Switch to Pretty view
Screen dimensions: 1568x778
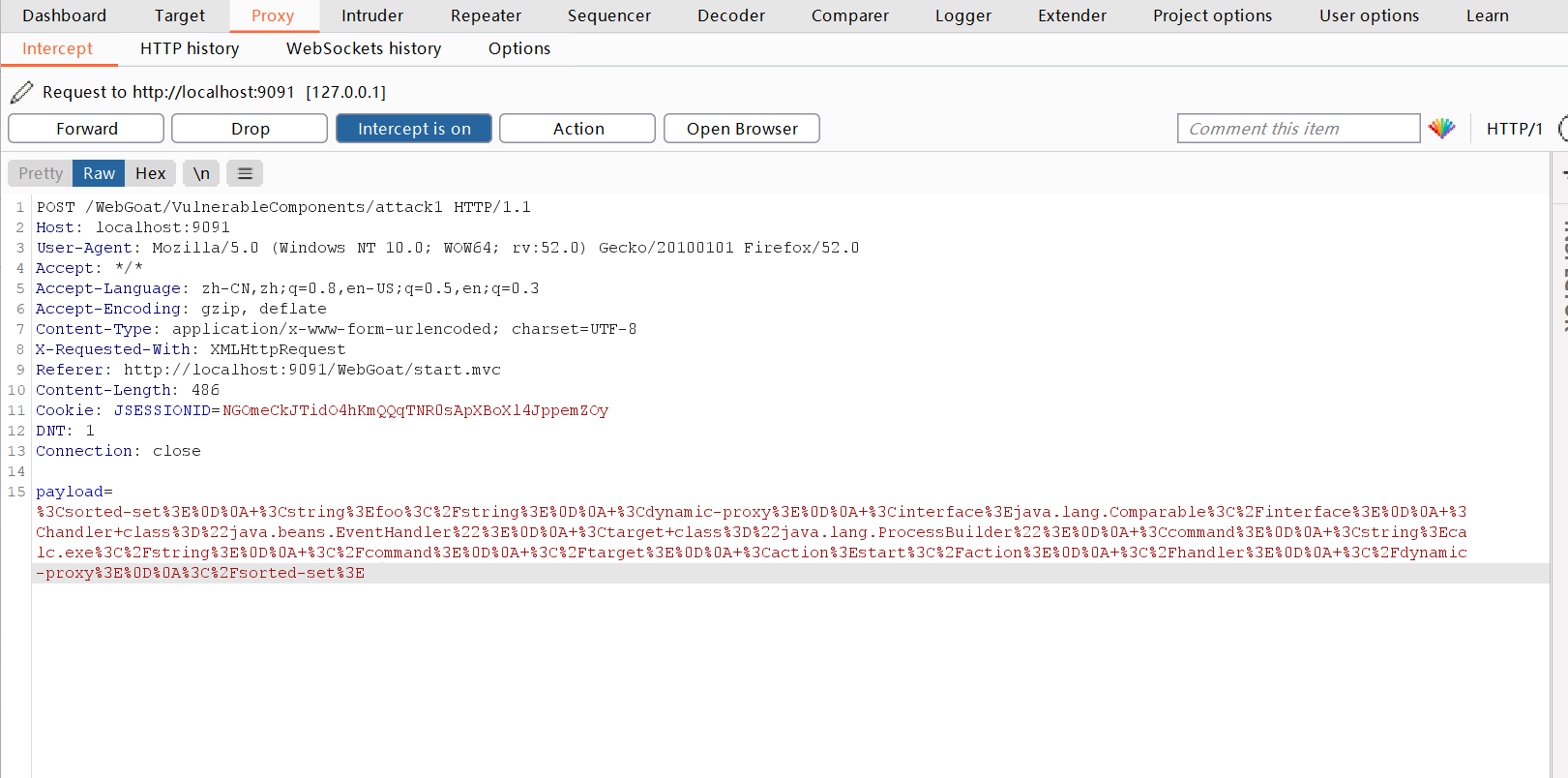[x=41, y=173]
